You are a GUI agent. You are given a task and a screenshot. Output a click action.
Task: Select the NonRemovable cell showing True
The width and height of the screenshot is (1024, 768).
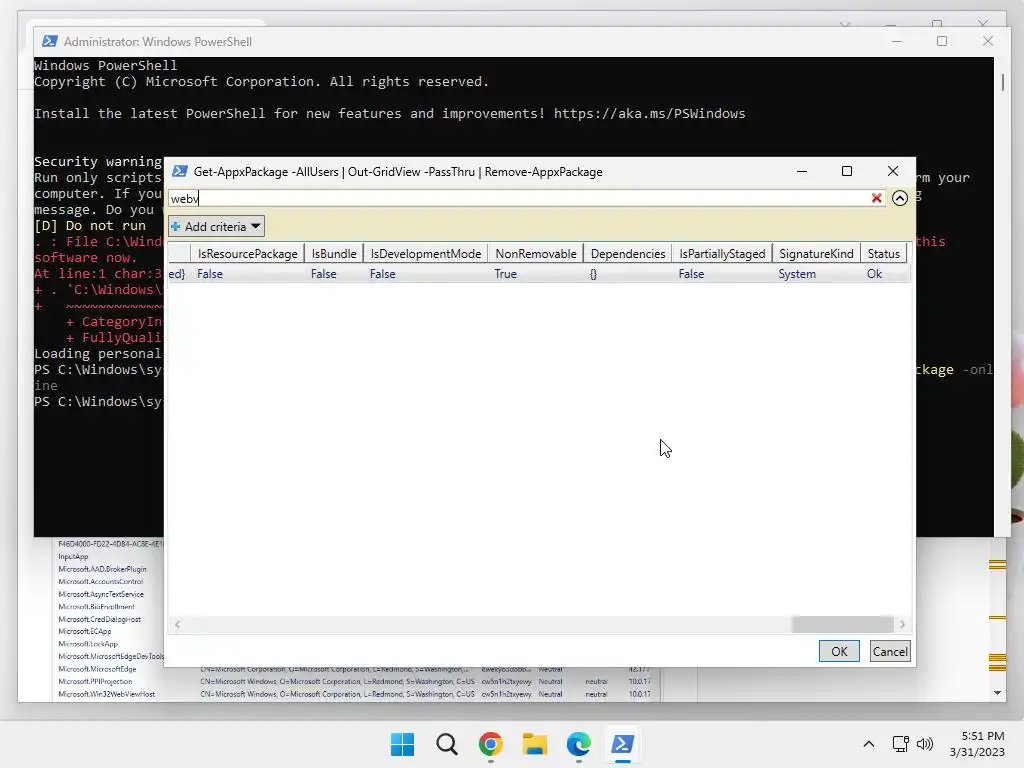click(x=505, y=274)
